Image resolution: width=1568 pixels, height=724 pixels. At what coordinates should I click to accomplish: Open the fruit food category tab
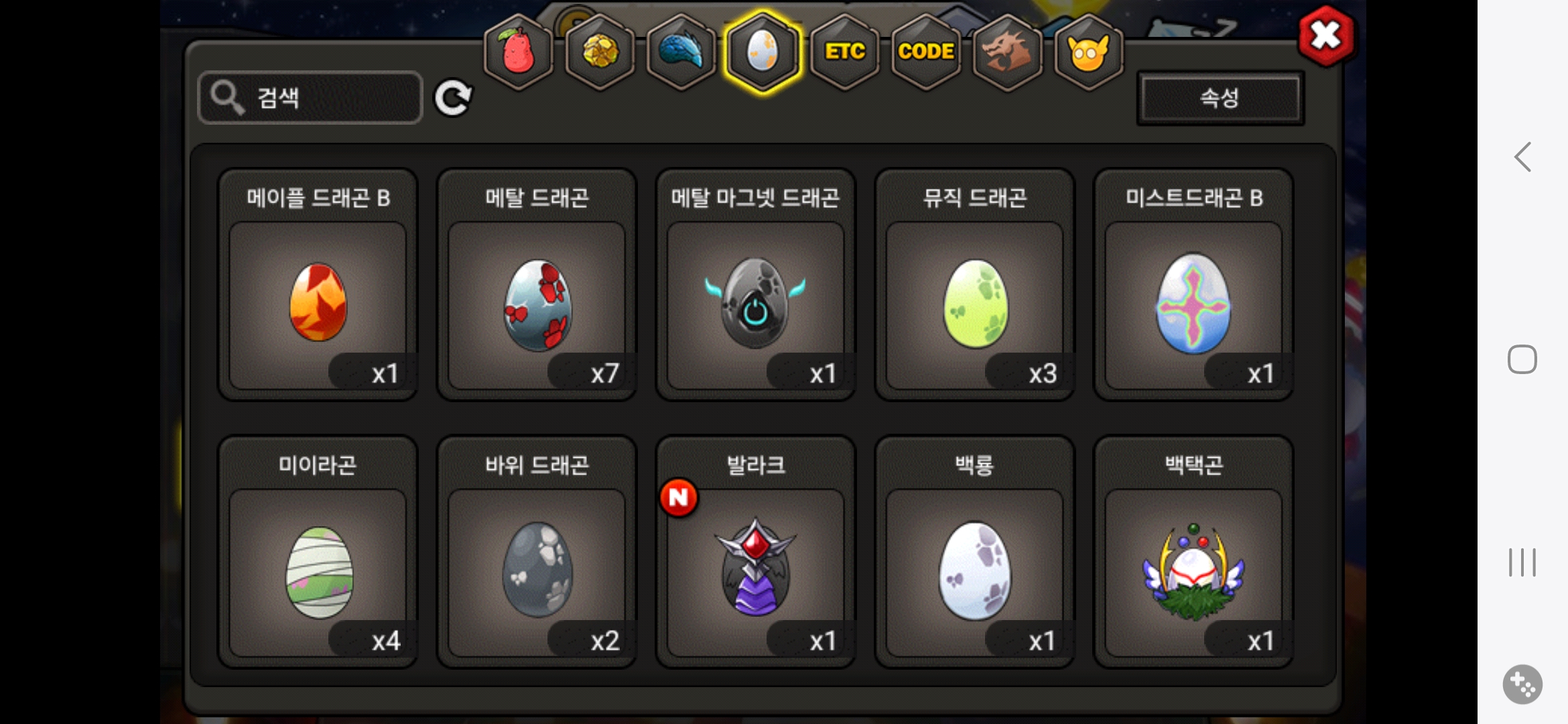click(519, 52)
